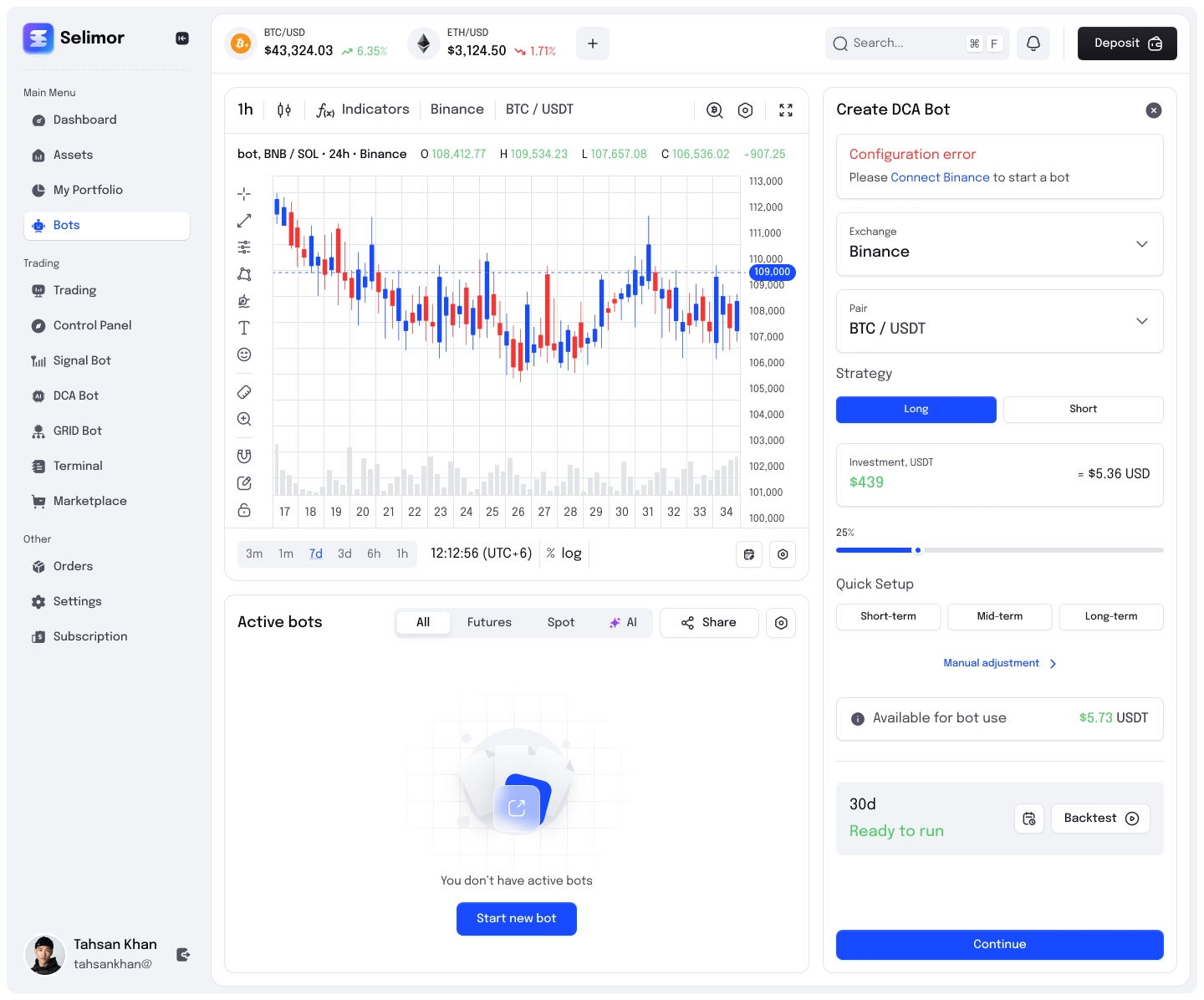Collapse the sidebar with toggle icon
This screenshot has width=1204, height=1000.
pos(182,38)
